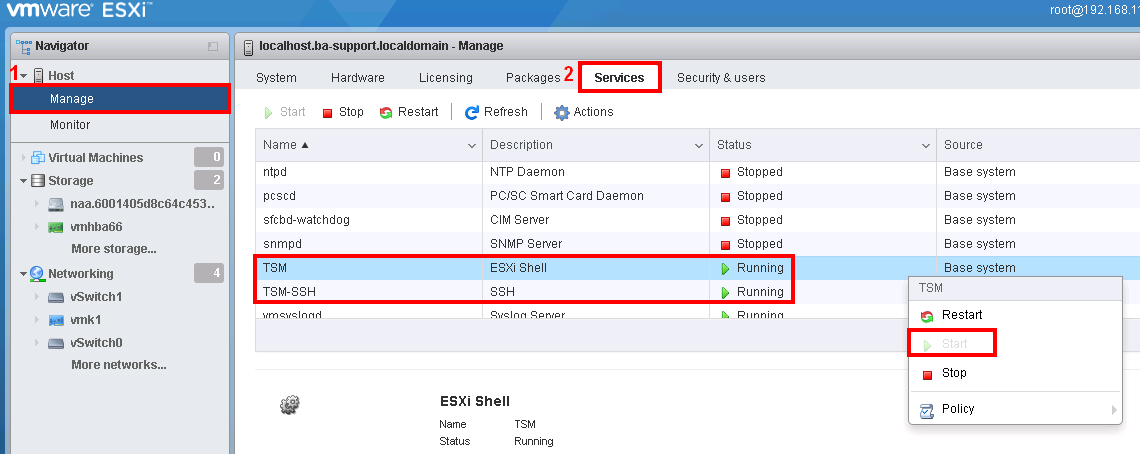Refresh the services list
The height and width of the screenshot is (454, 1140).
click(496, 112)
